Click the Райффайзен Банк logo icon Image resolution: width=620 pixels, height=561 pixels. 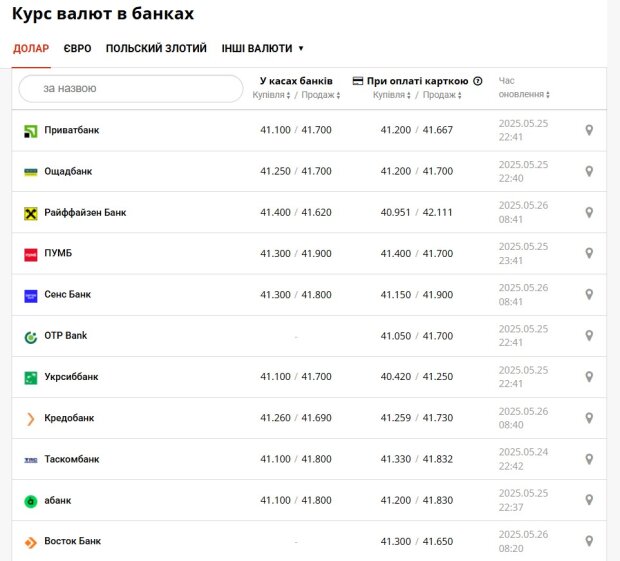(x=31, y=213)
